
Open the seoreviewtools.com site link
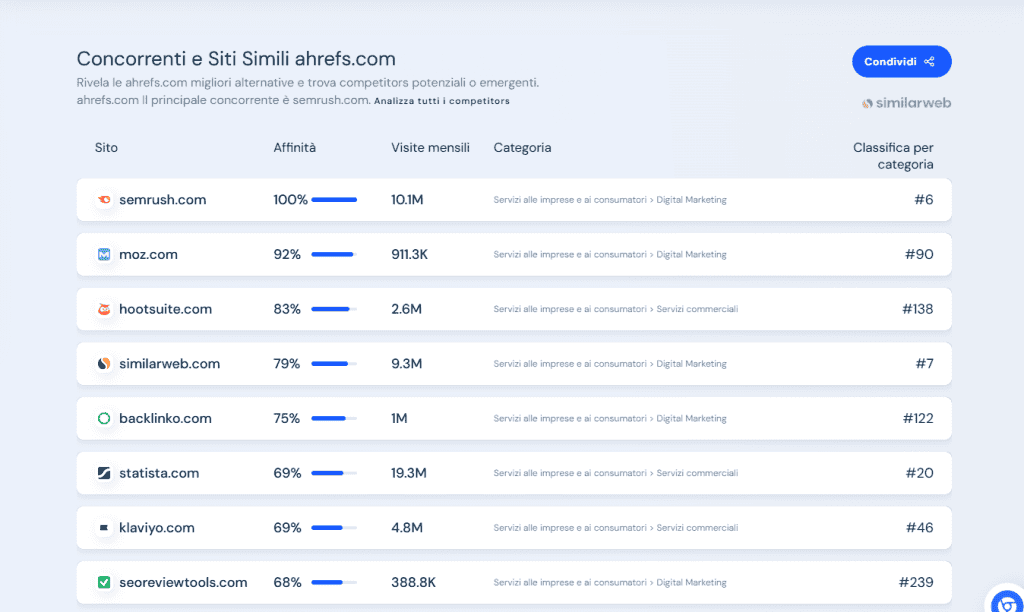(183, 583)
